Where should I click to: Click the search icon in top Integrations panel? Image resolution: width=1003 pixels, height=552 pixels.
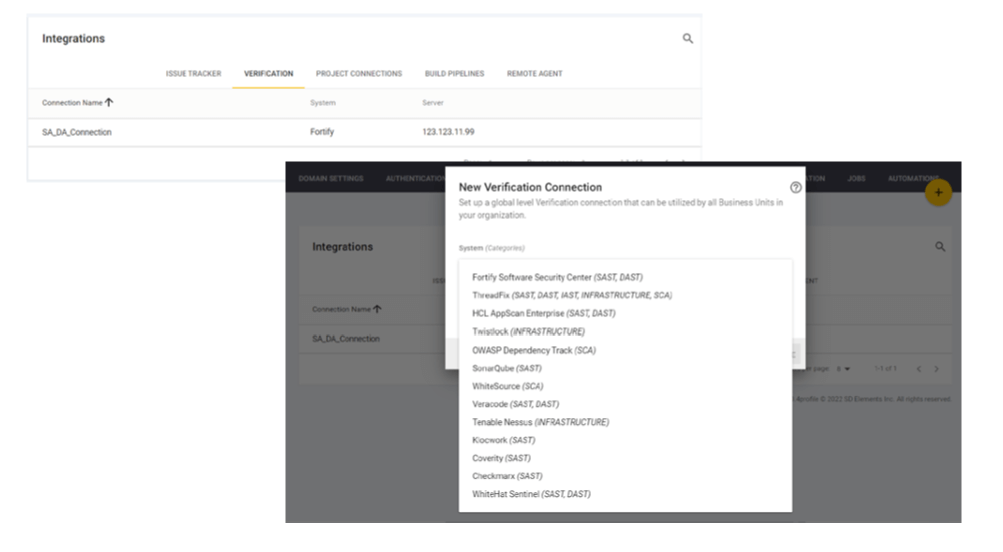click(x=688, y=38)
